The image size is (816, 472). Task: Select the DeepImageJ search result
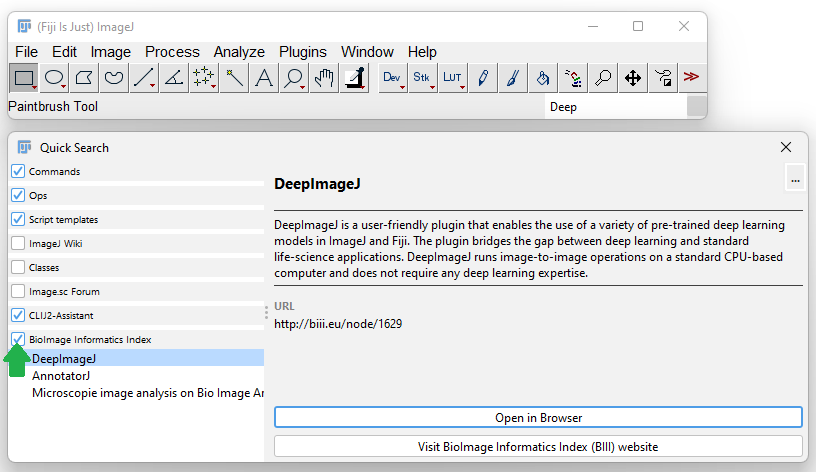(137, 359)
